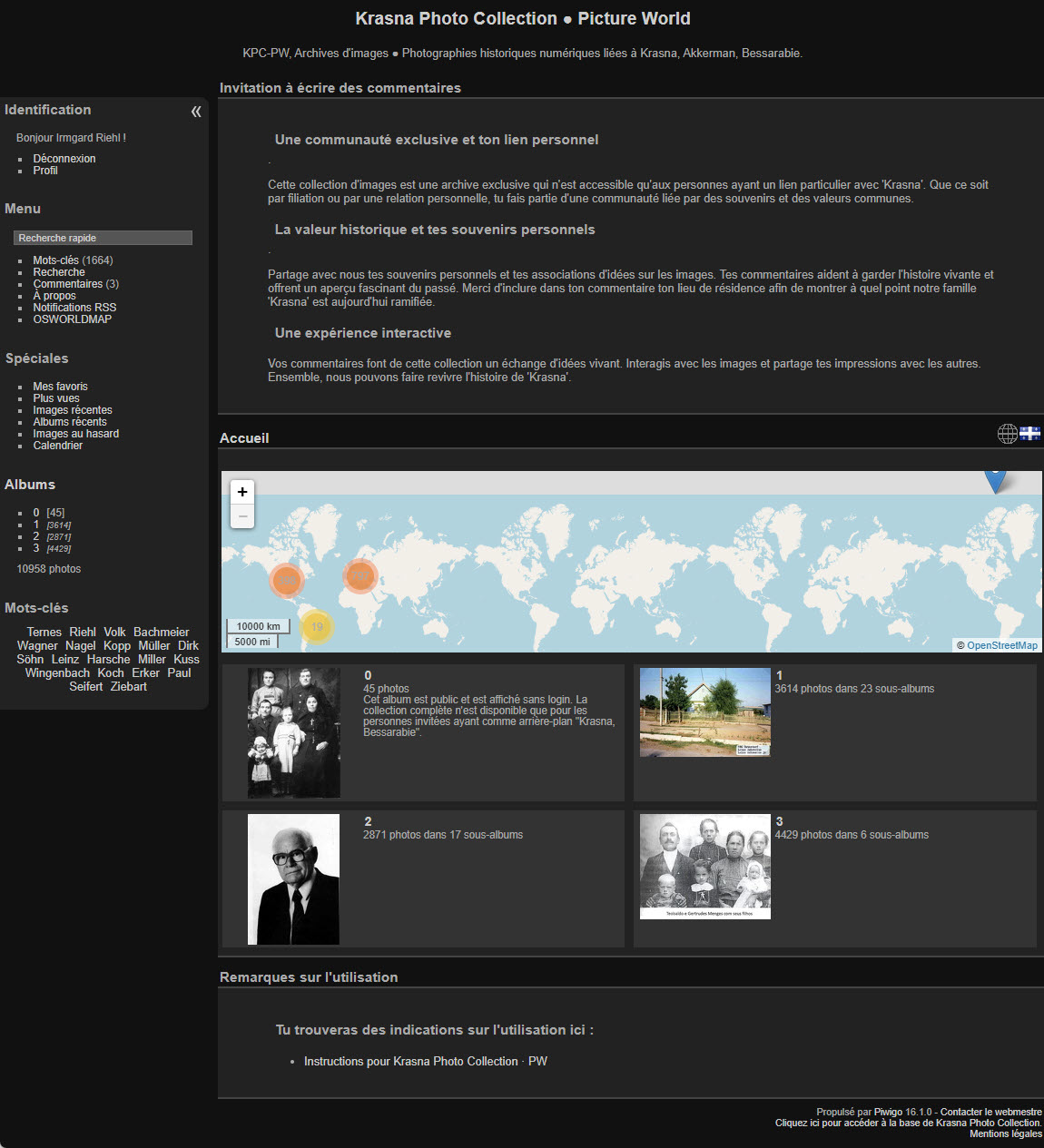
Task: Zoom out on the map
Action: tap(242, 515)
